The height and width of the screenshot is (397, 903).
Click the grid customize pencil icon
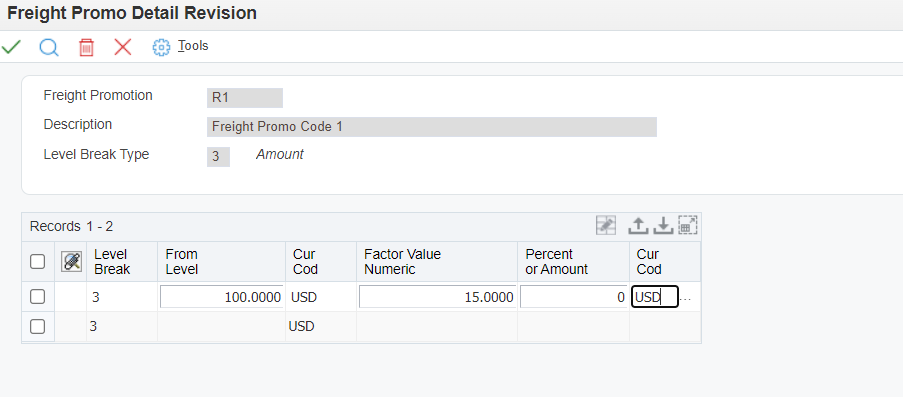(x=606, y=225)
